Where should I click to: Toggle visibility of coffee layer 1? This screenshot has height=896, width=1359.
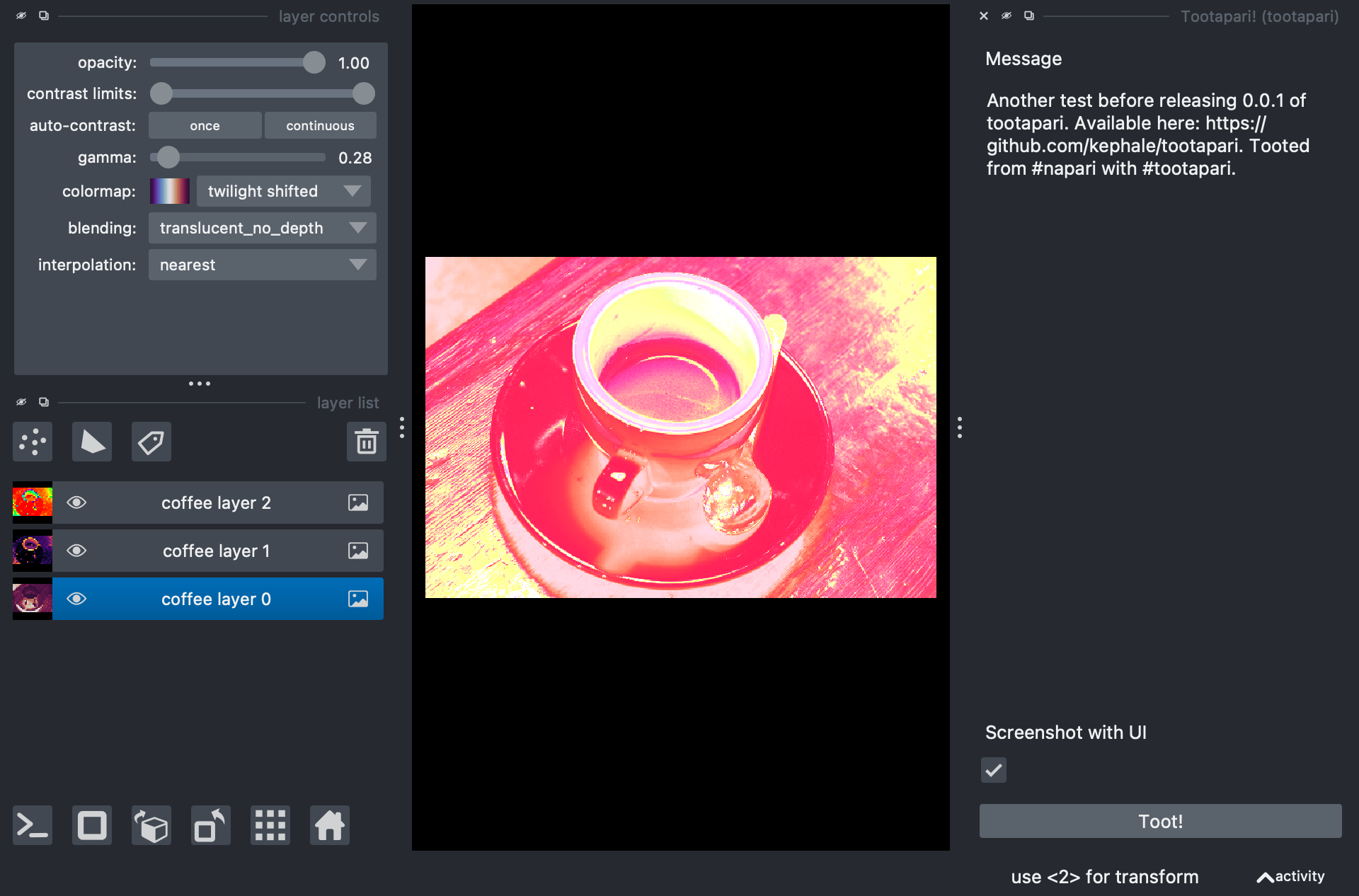pos(76,551)
